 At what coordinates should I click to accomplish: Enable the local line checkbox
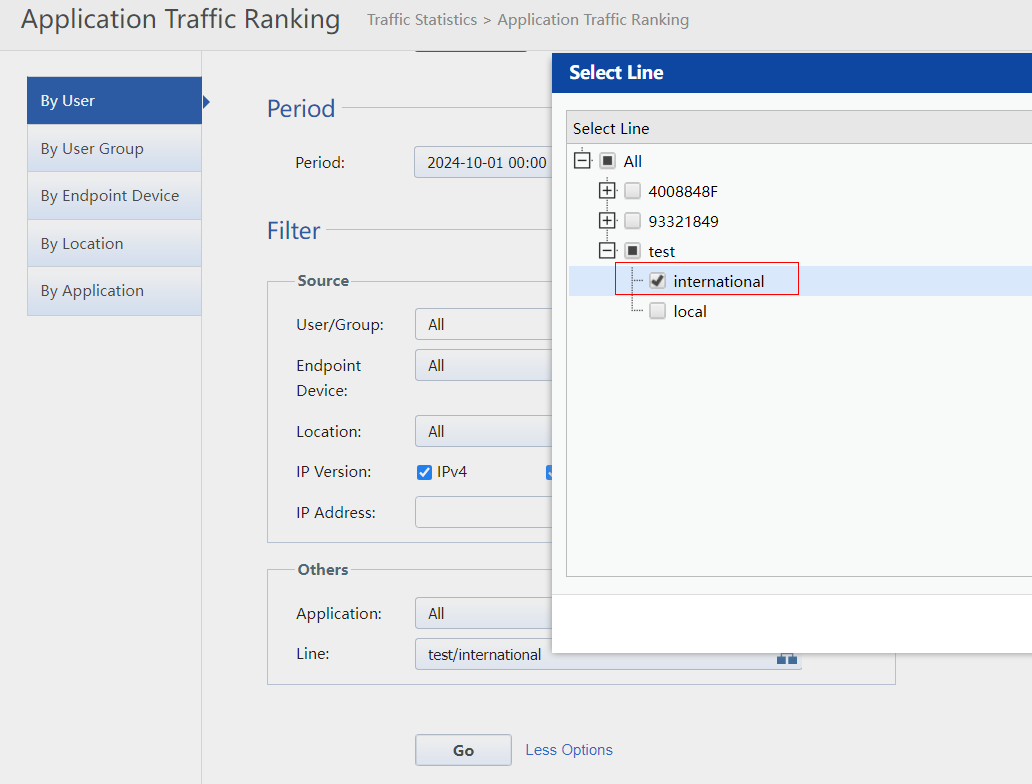(x=658, y=311)
